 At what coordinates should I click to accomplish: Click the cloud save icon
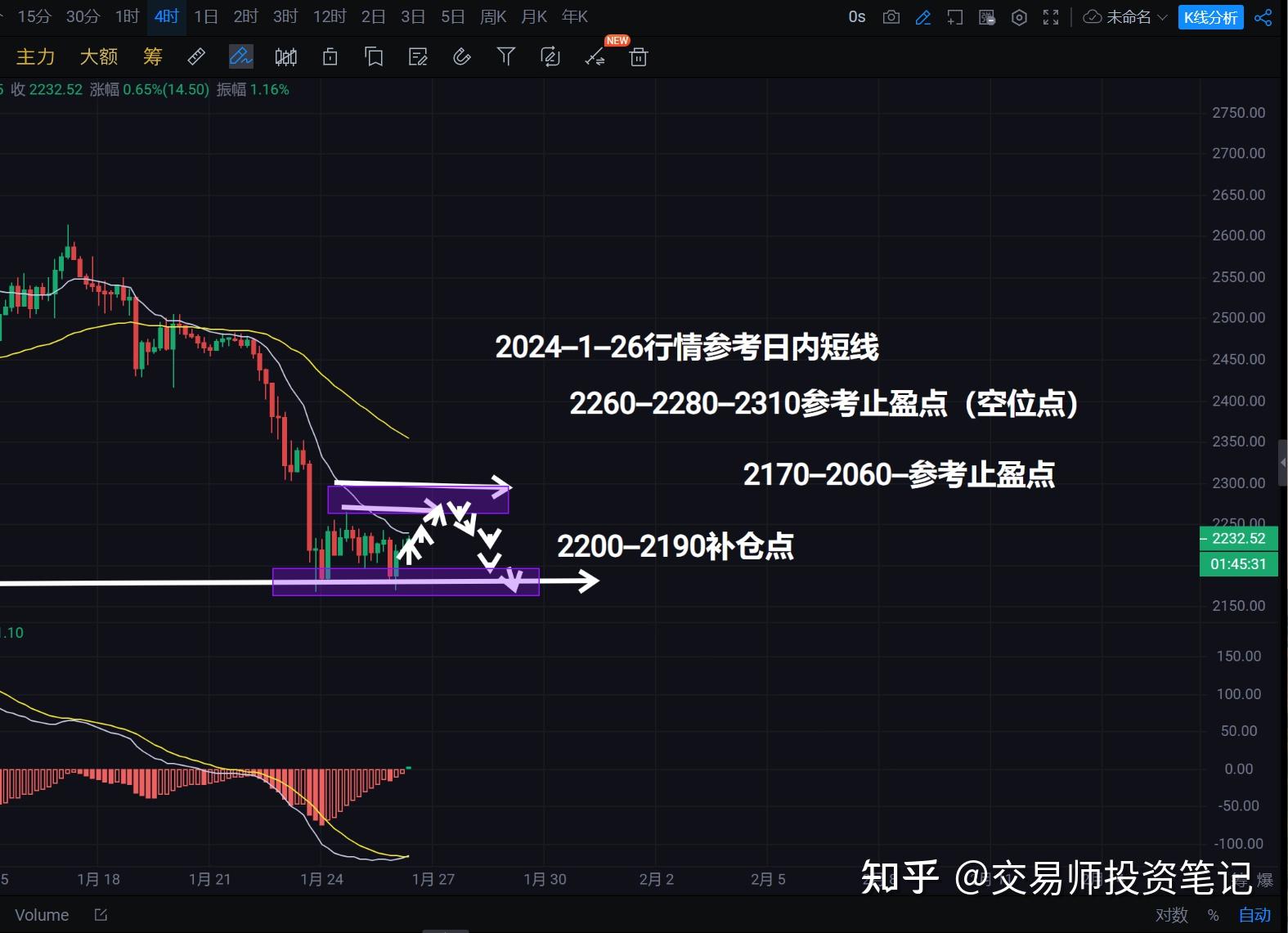coord(1093,17)
